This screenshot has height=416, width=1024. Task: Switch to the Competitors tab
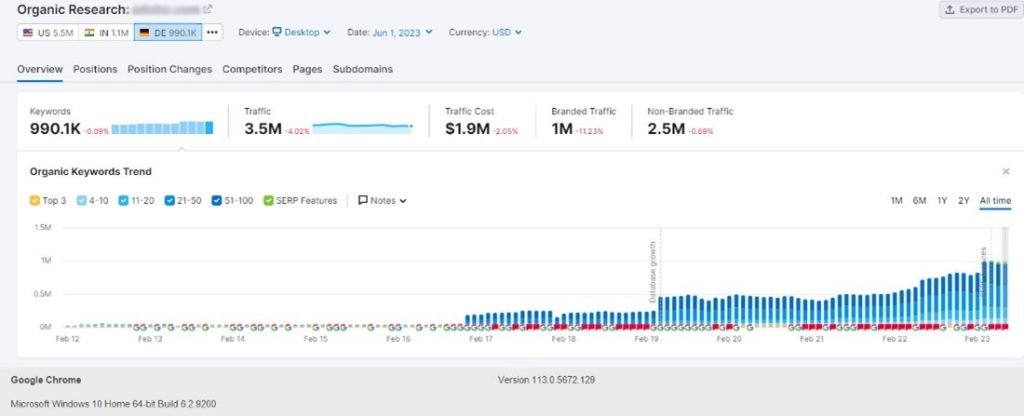(252, 69)
